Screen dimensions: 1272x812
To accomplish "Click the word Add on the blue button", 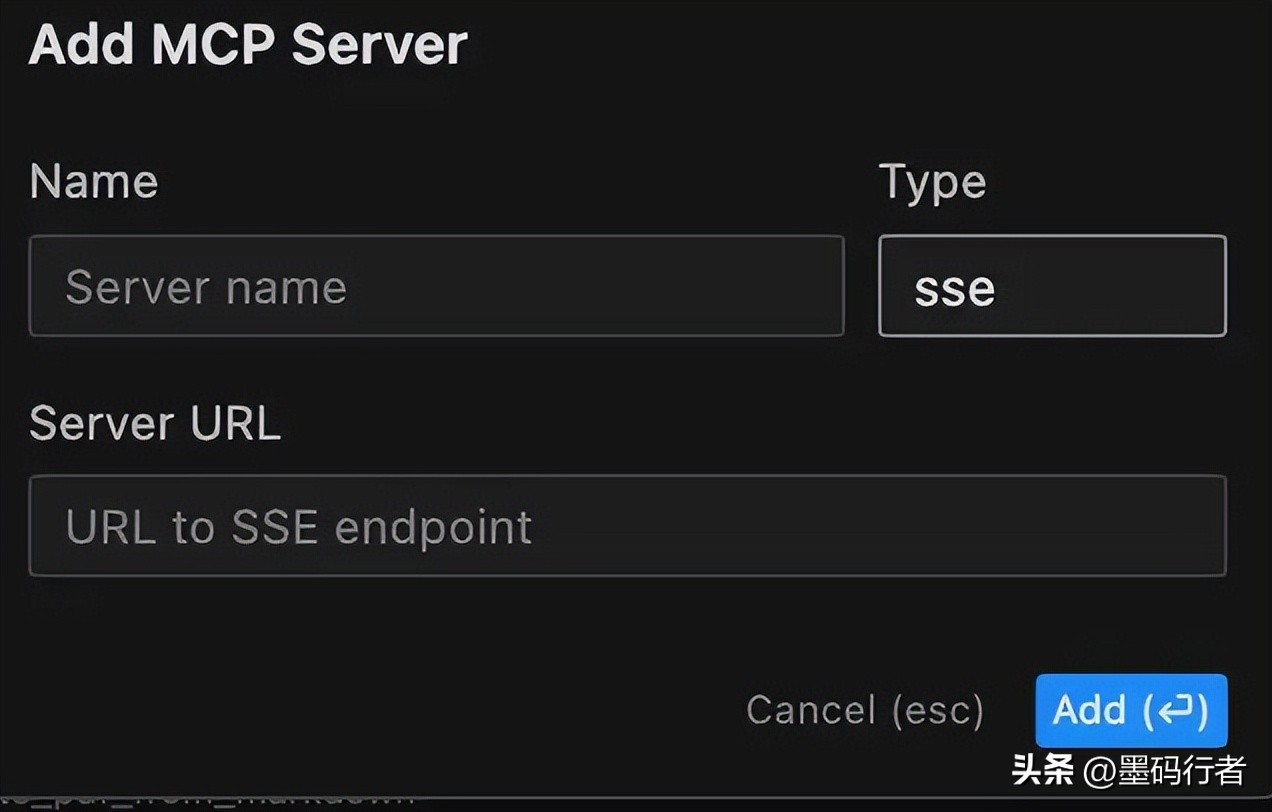I will [1089, 710].
